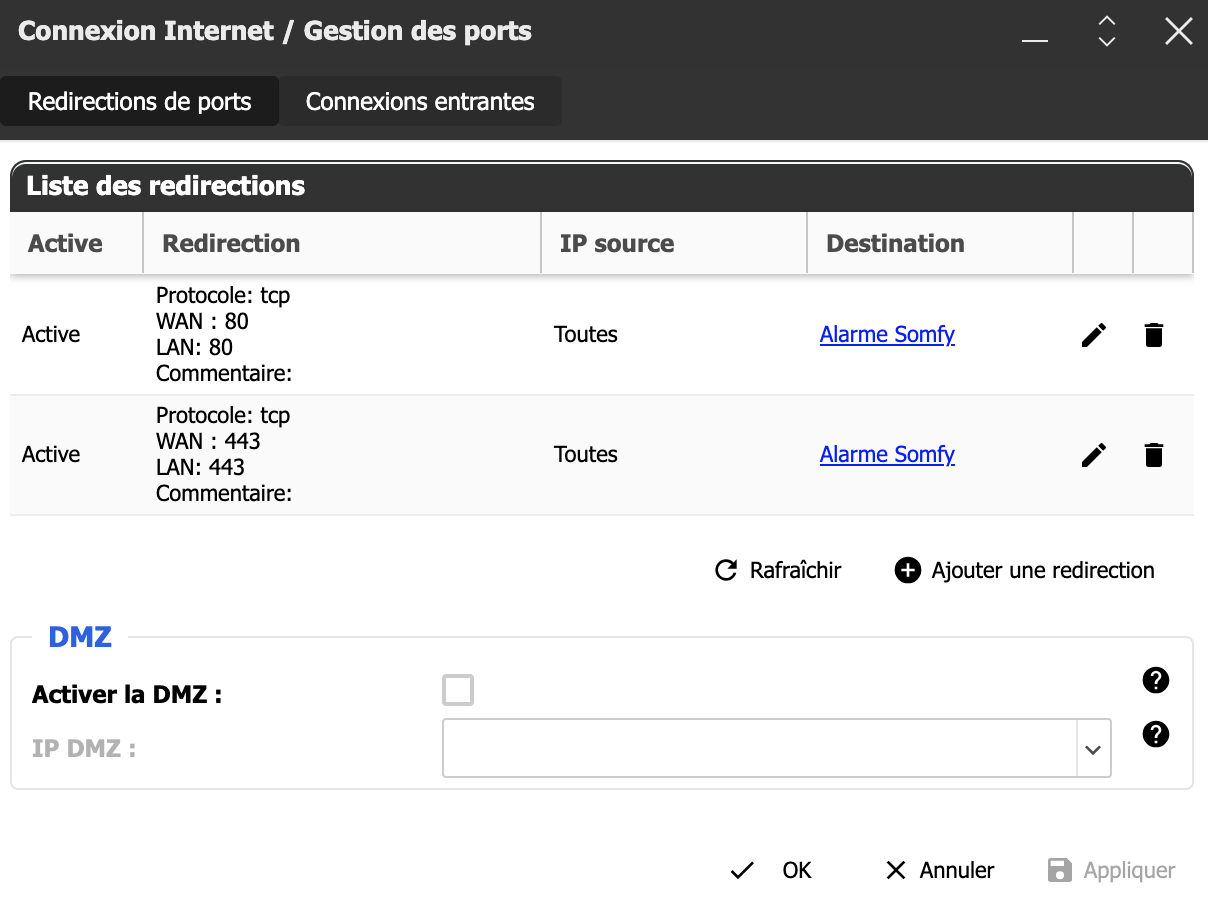Click the Appliquer save button
Image resolution: width=1208 pixels, height=900 pixels.
click(x=1111, y=870)
